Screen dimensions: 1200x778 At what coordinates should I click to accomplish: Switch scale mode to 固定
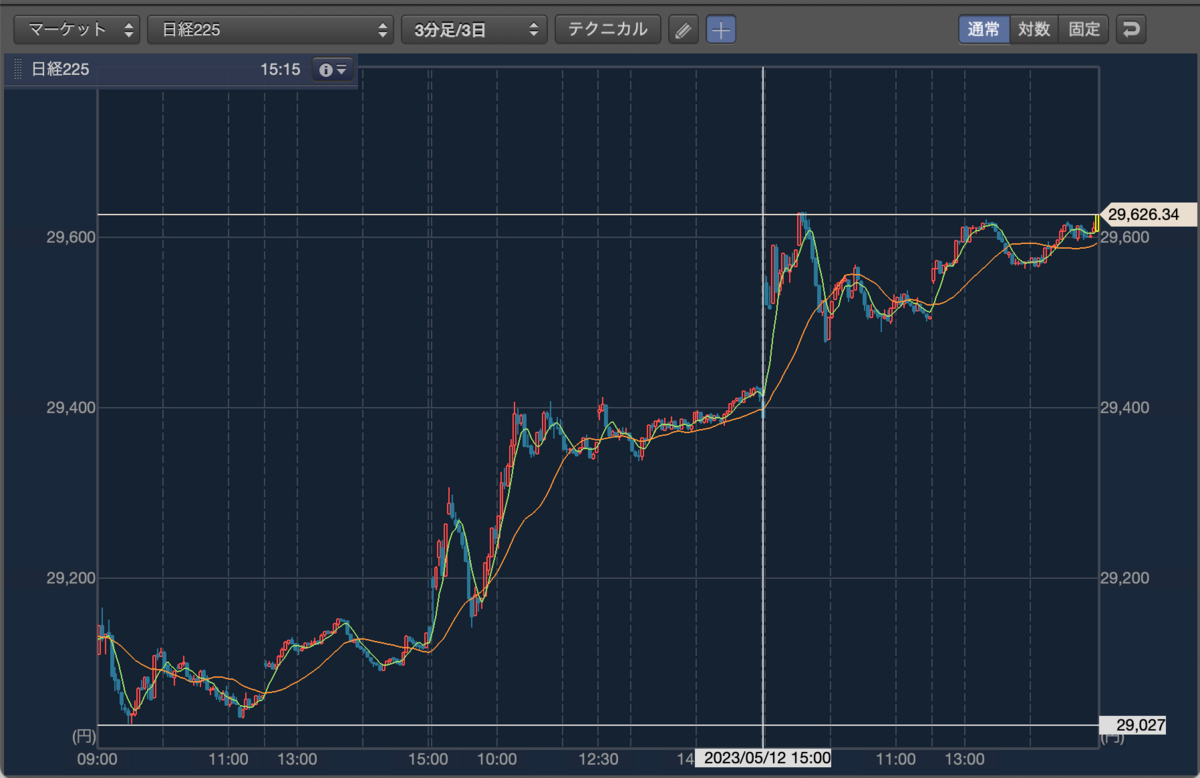point(1084,29)
